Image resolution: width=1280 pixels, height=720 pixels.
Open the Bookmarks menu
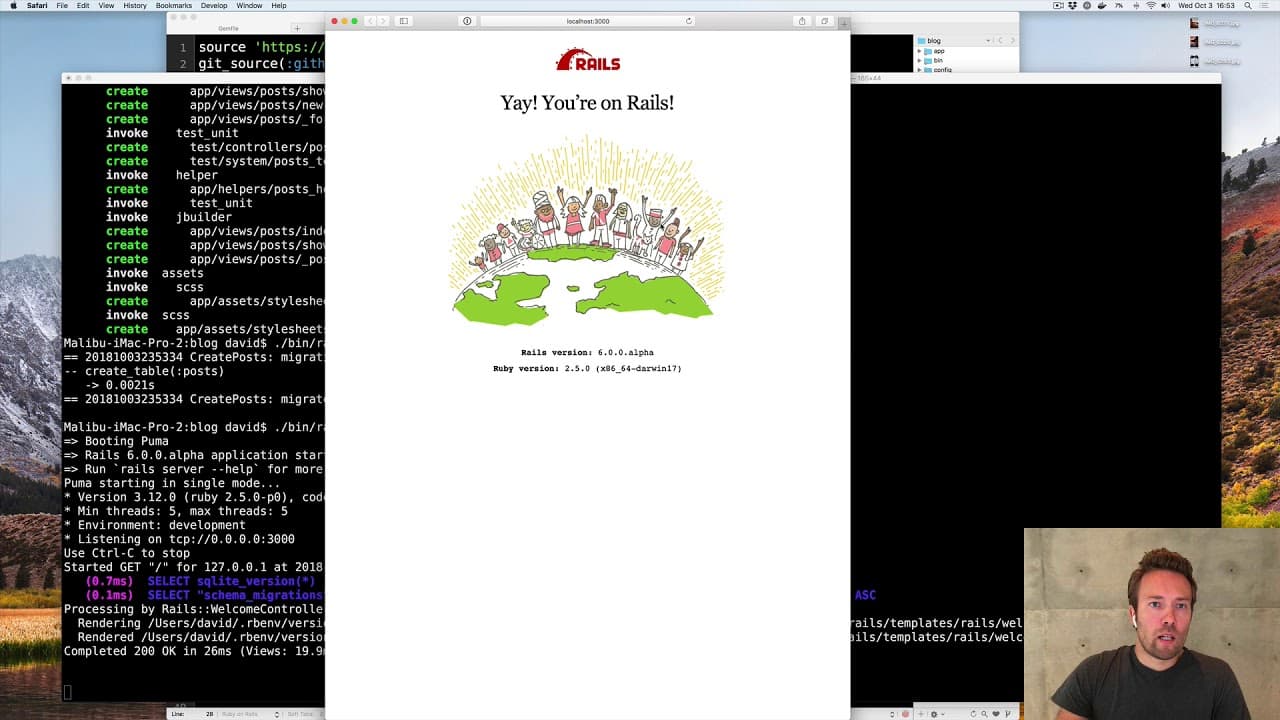tap(174, 5)
